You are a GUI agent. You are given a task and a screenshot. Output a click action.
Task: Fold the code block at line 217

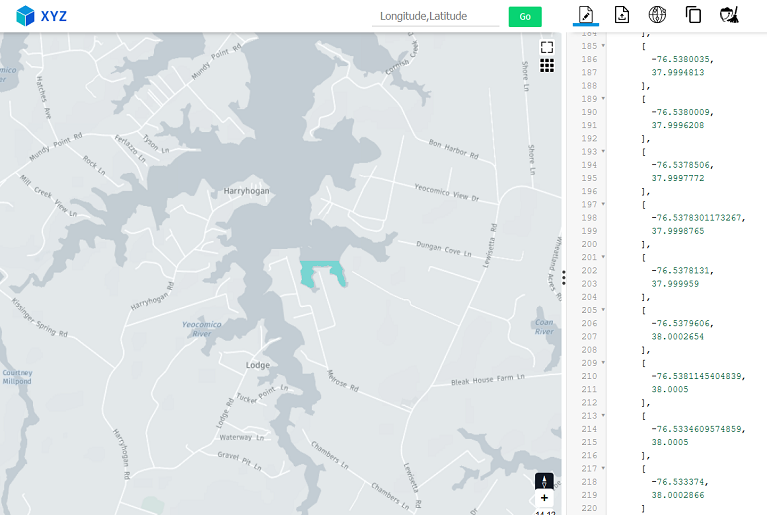pyautogui.click(x=603, y=468)
